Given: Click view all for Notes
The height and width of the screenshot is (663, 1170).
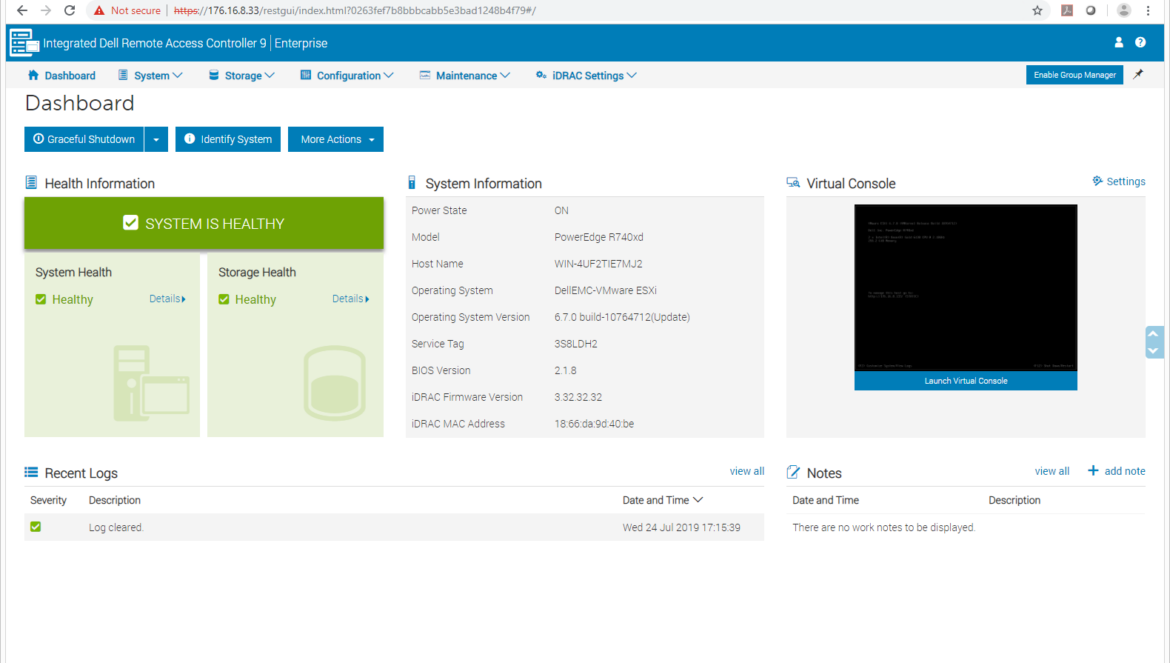Looking at the screenshot, I should 1052,471.
